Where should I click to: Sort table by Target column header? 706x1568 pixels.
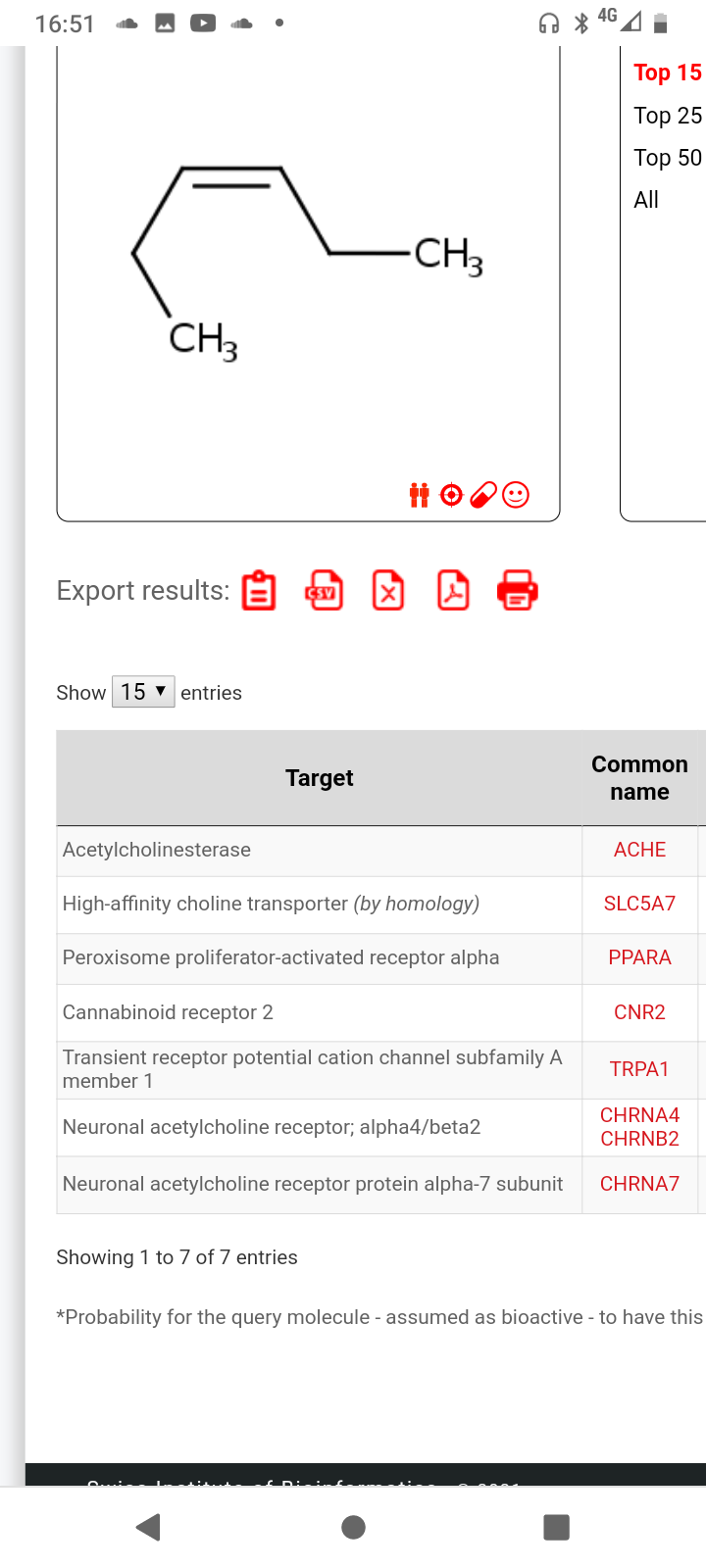(319, 778)
